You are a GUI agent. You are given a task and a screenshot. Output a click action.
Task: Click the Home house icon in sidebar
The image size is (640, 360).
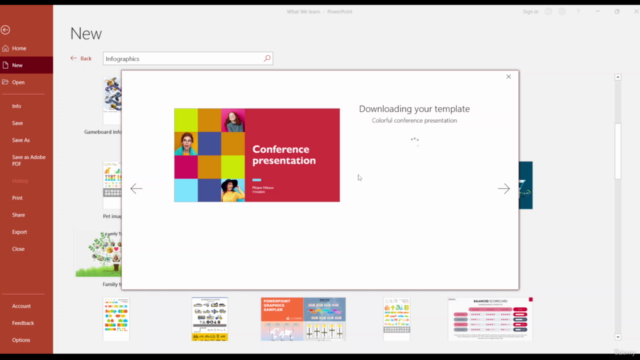click(5, 48)
